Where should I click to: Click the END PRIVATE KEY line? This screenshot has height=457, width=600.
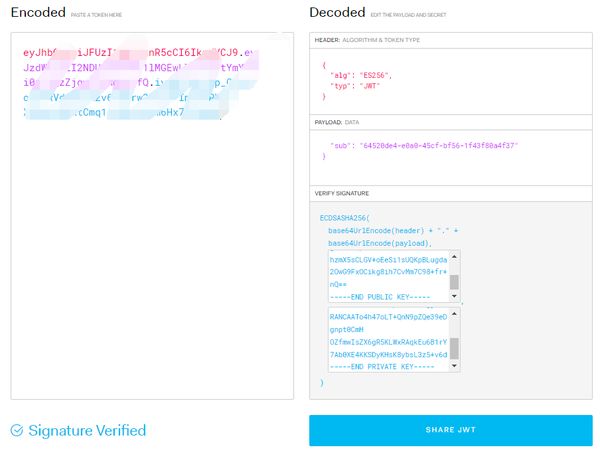(x=382, y=367)
